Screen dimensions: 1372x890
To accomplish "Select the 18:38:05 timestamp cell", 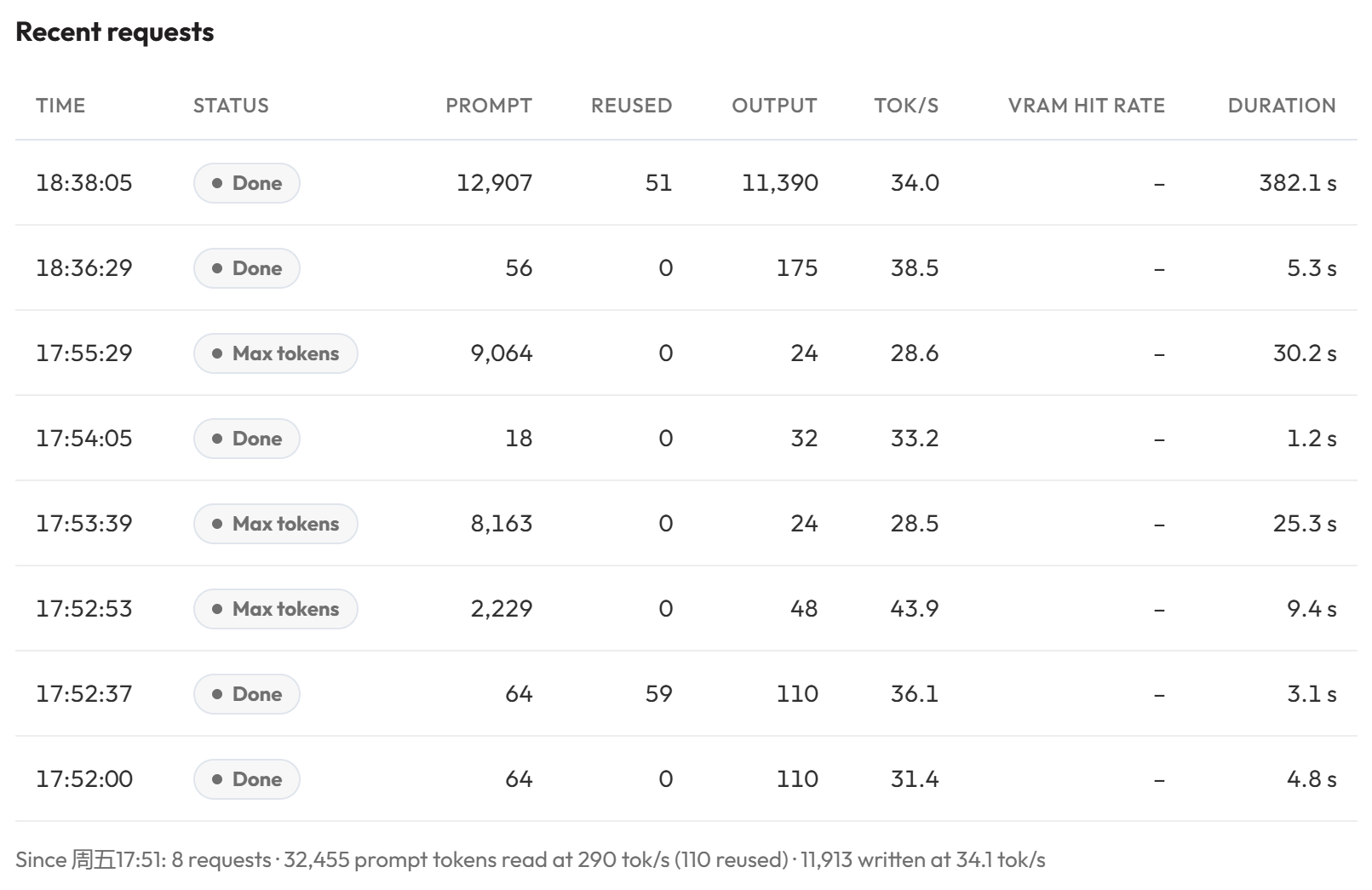I will pos(84,183).
